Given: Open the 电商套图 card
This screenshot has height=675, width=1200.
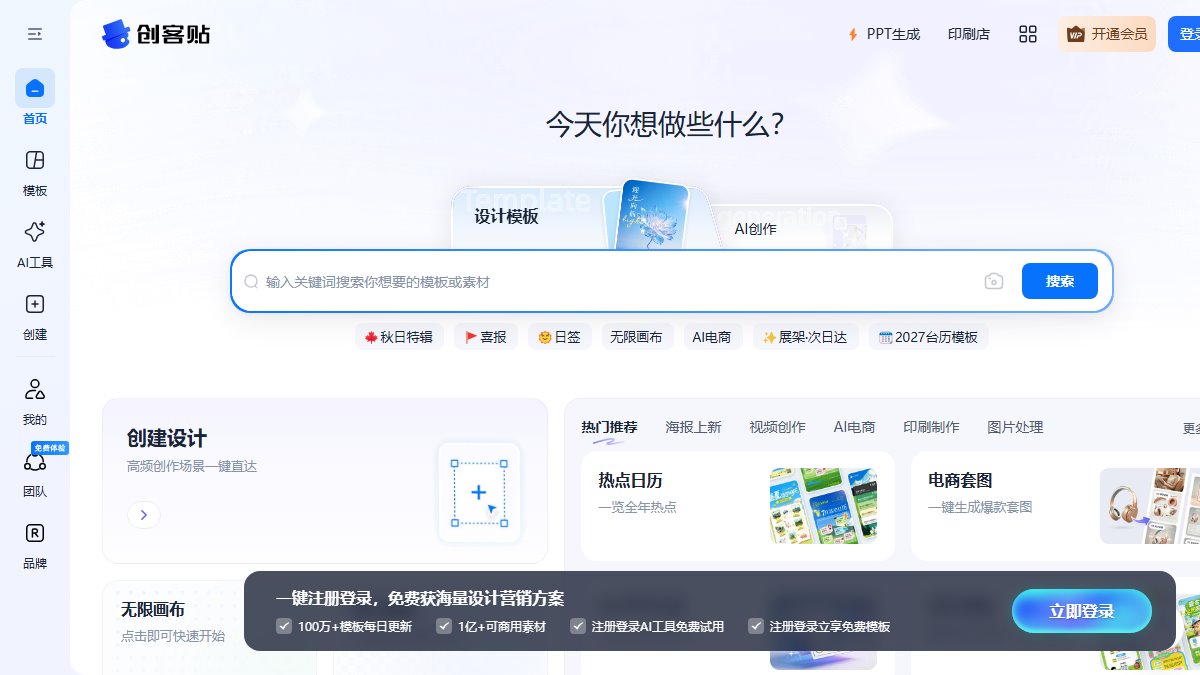Looking at the screenshot, I should [x=1055, y=505].
